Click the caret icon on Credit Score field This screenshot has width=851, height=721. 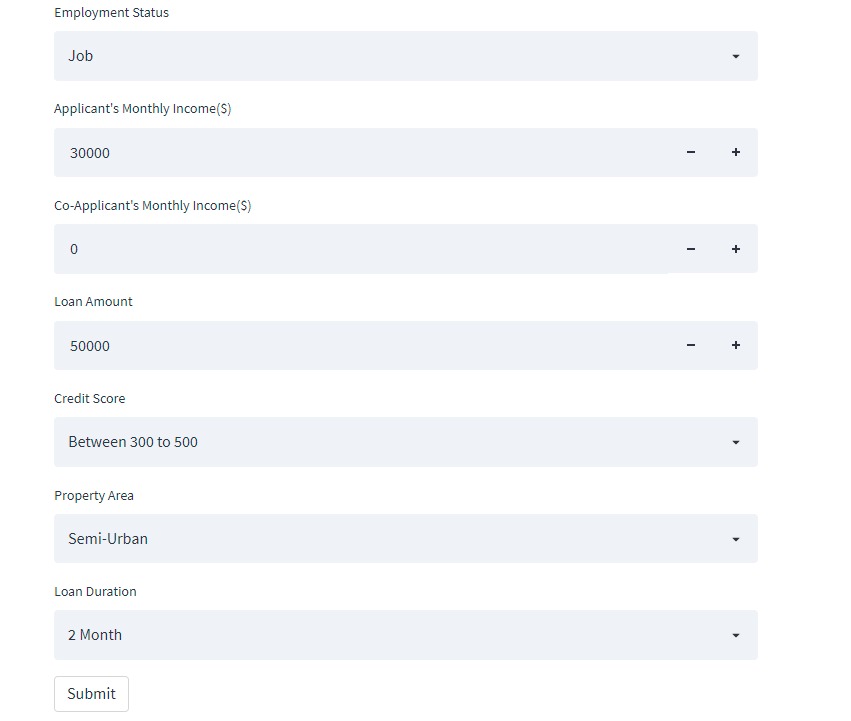pos(736,441)
